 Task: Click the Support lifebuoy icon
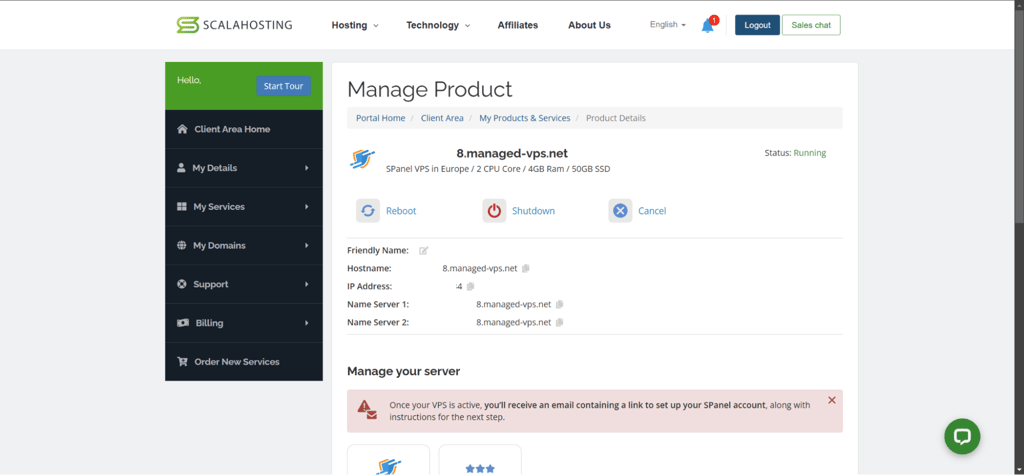182,284
